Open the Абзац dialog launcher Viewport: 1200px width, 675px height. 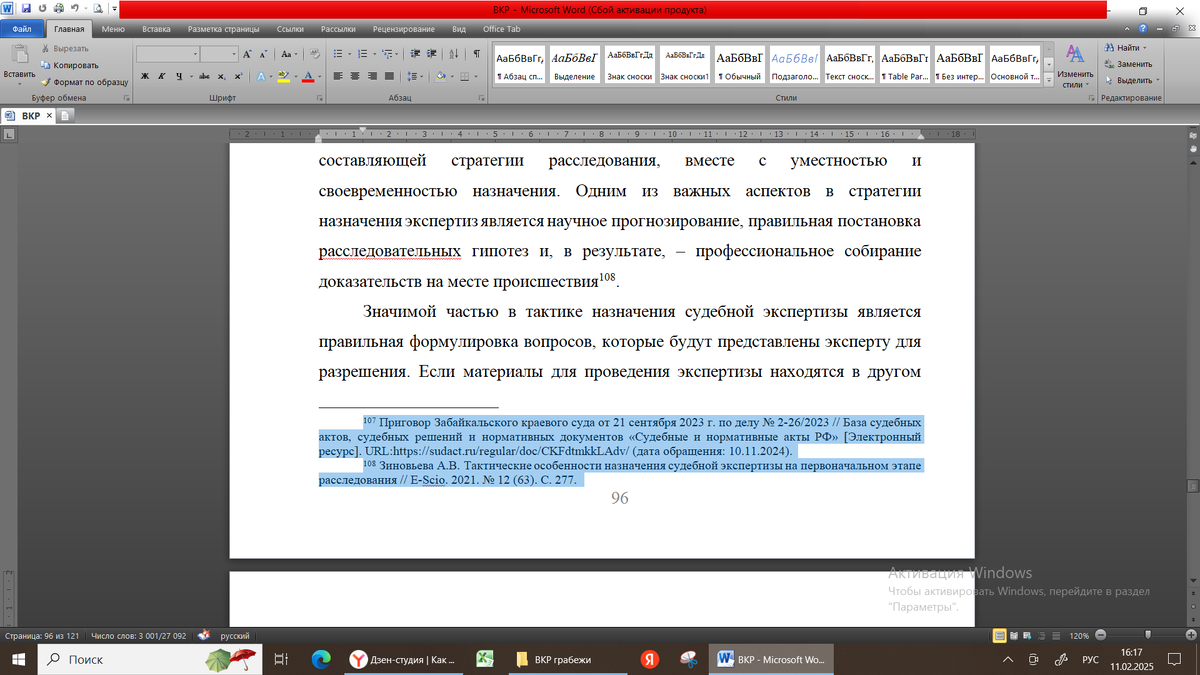(x=481, y=98)
